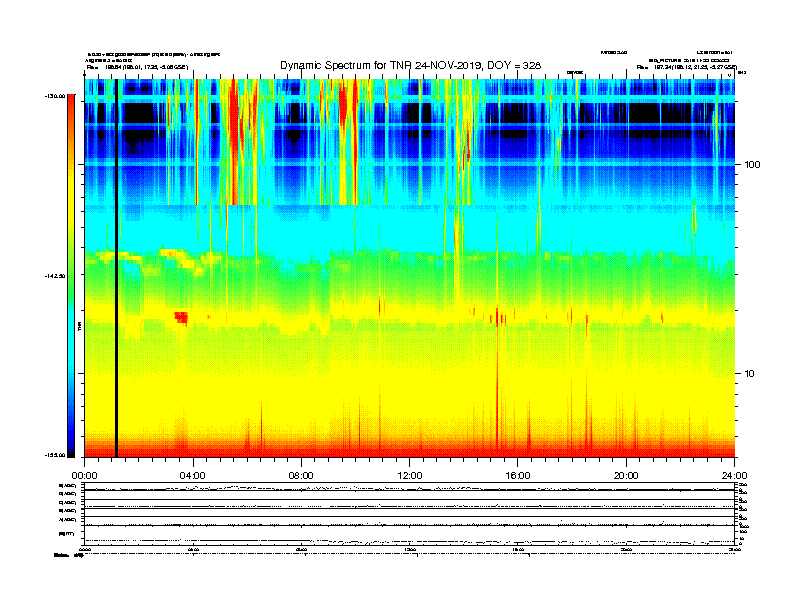
Task: Select the 04:00 time axis label
Action: pyautogui.click(x=193, y=476)
